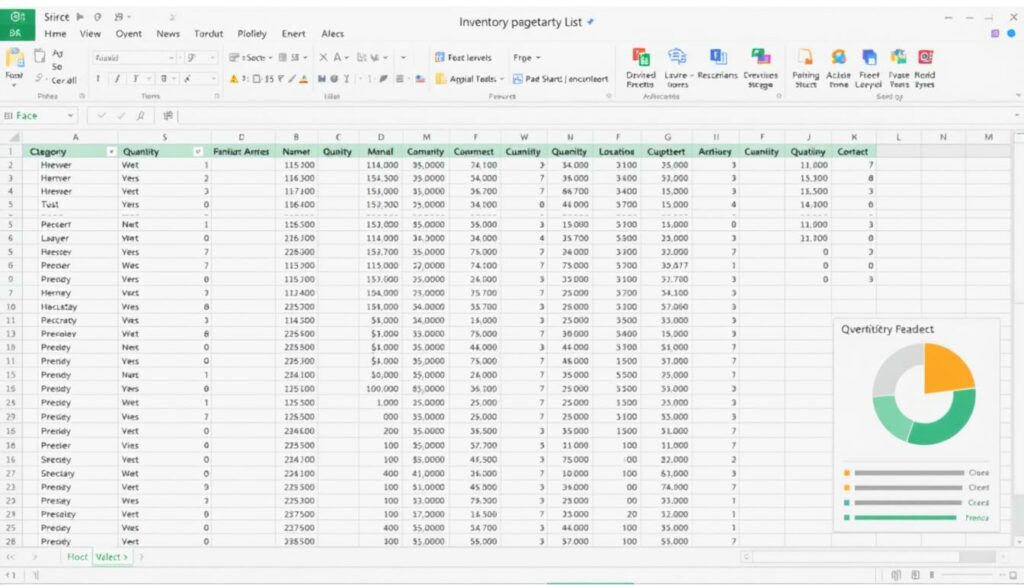The image size is (1024, 585).
Task: Click the insert function fx icon
Action: [x=140, y=116]
